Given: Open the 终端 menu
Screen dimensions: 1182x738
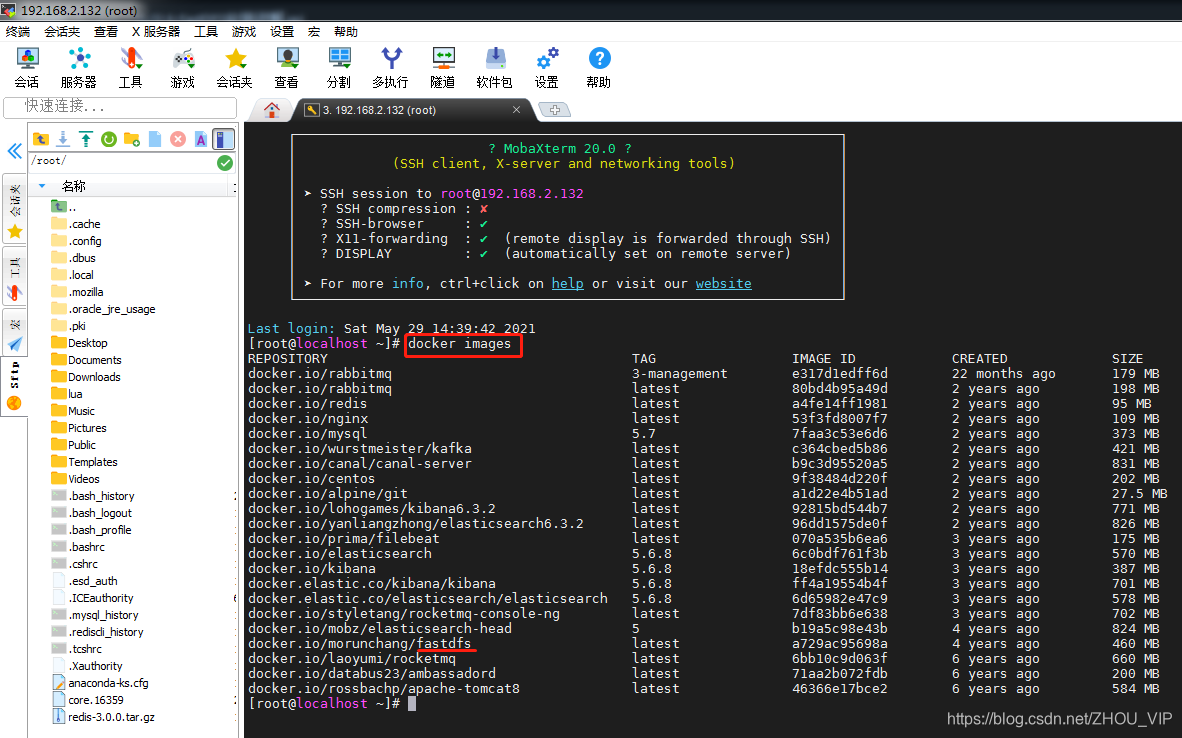Looking at the screenshot, I should 18,32.
